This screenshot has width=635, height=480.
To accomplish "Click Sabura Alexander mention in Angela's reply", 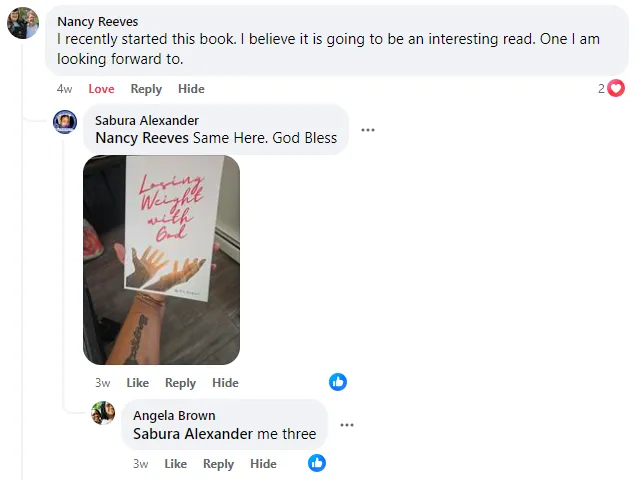I will (194, 434).
